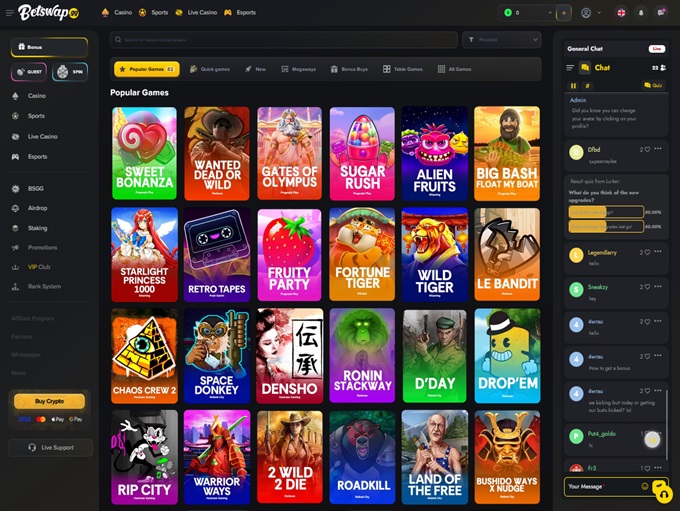680x511 pixels.
Task: Click the hashtag icon in chat
Action: click(587, 86)
